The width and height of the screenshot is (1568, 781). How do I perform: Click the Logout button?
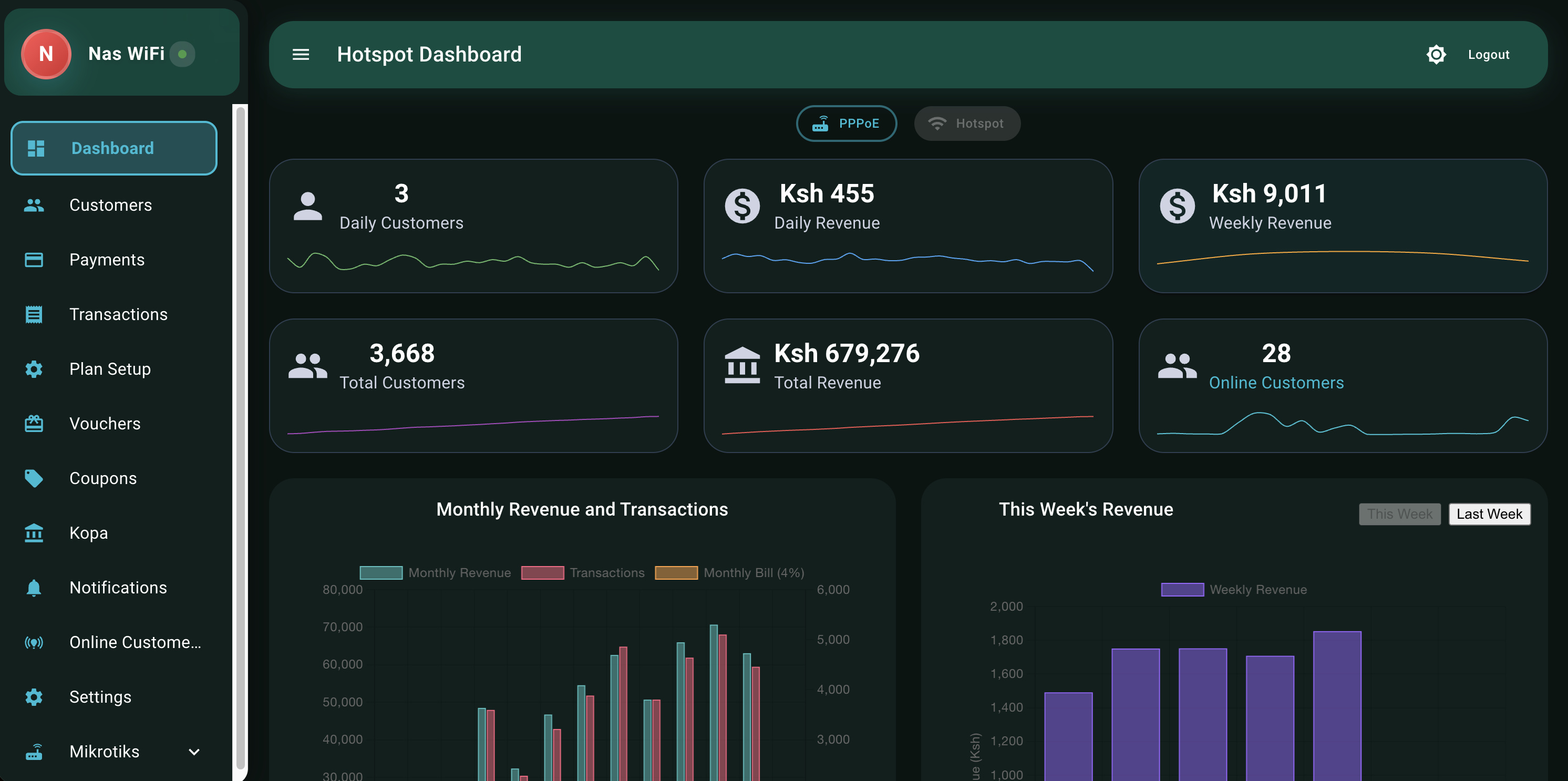pos(1488,55)
